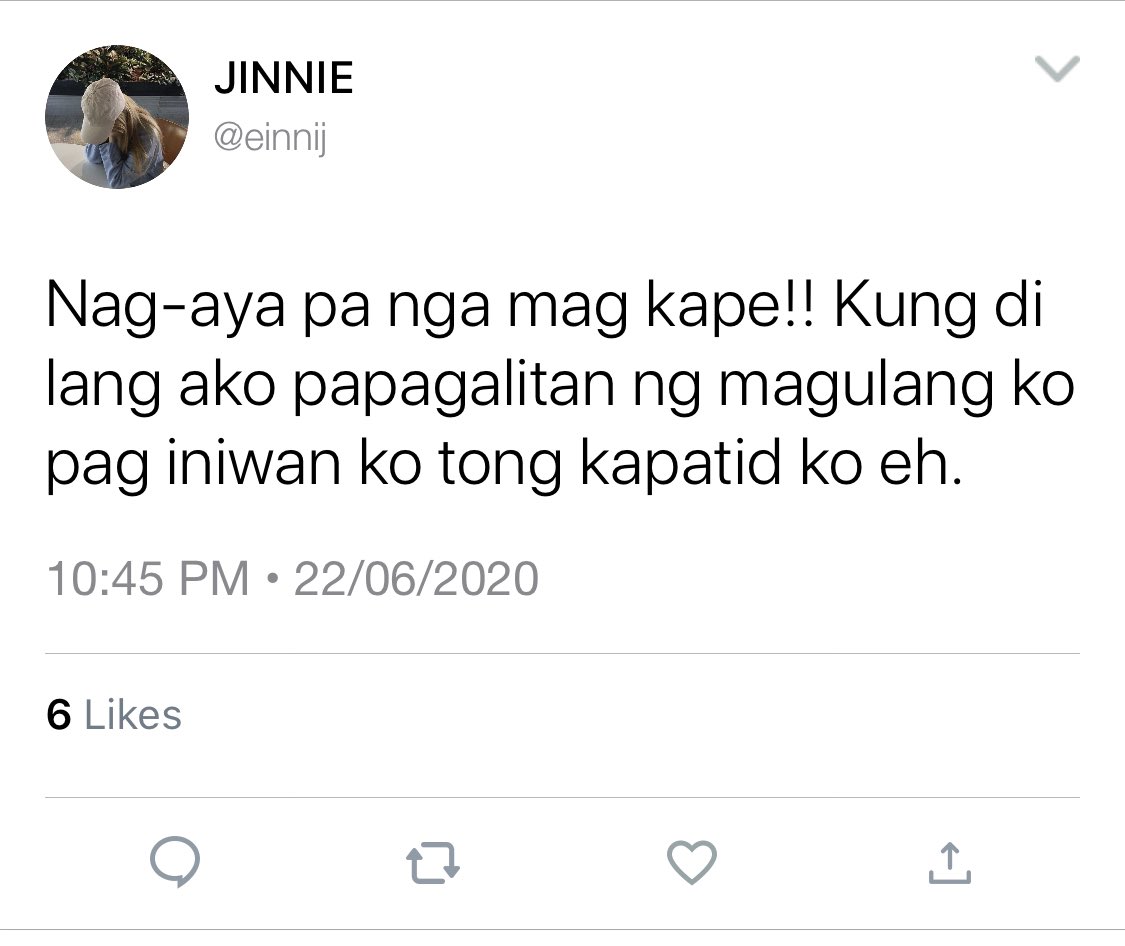The width and height of the screenshot is (1125, 946).
Task: Click the word Likes beside the count
Action: [x=133, y=715]
